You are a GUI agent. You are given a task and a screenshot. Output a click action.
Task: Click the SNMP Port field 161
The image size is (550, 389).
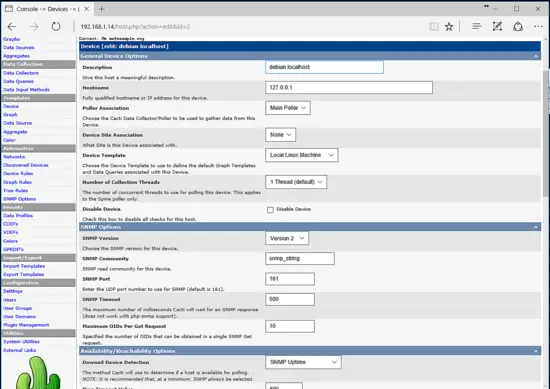point(290,279)
